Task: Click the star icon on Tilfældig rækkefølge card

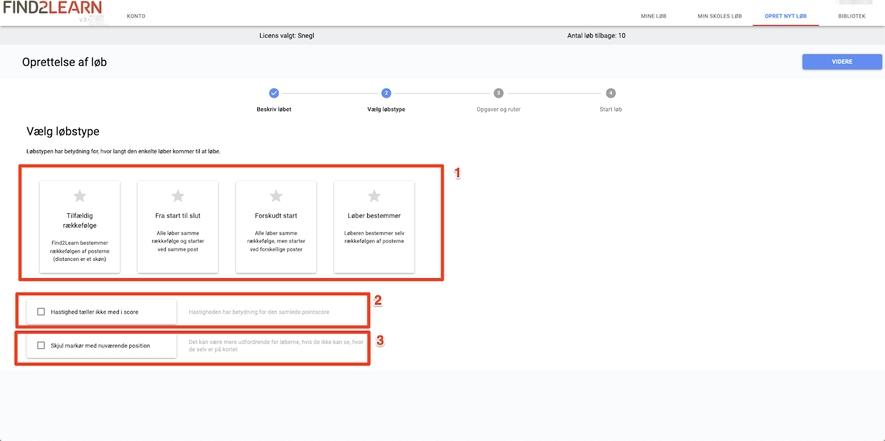Action: click(x=79, y=196)
